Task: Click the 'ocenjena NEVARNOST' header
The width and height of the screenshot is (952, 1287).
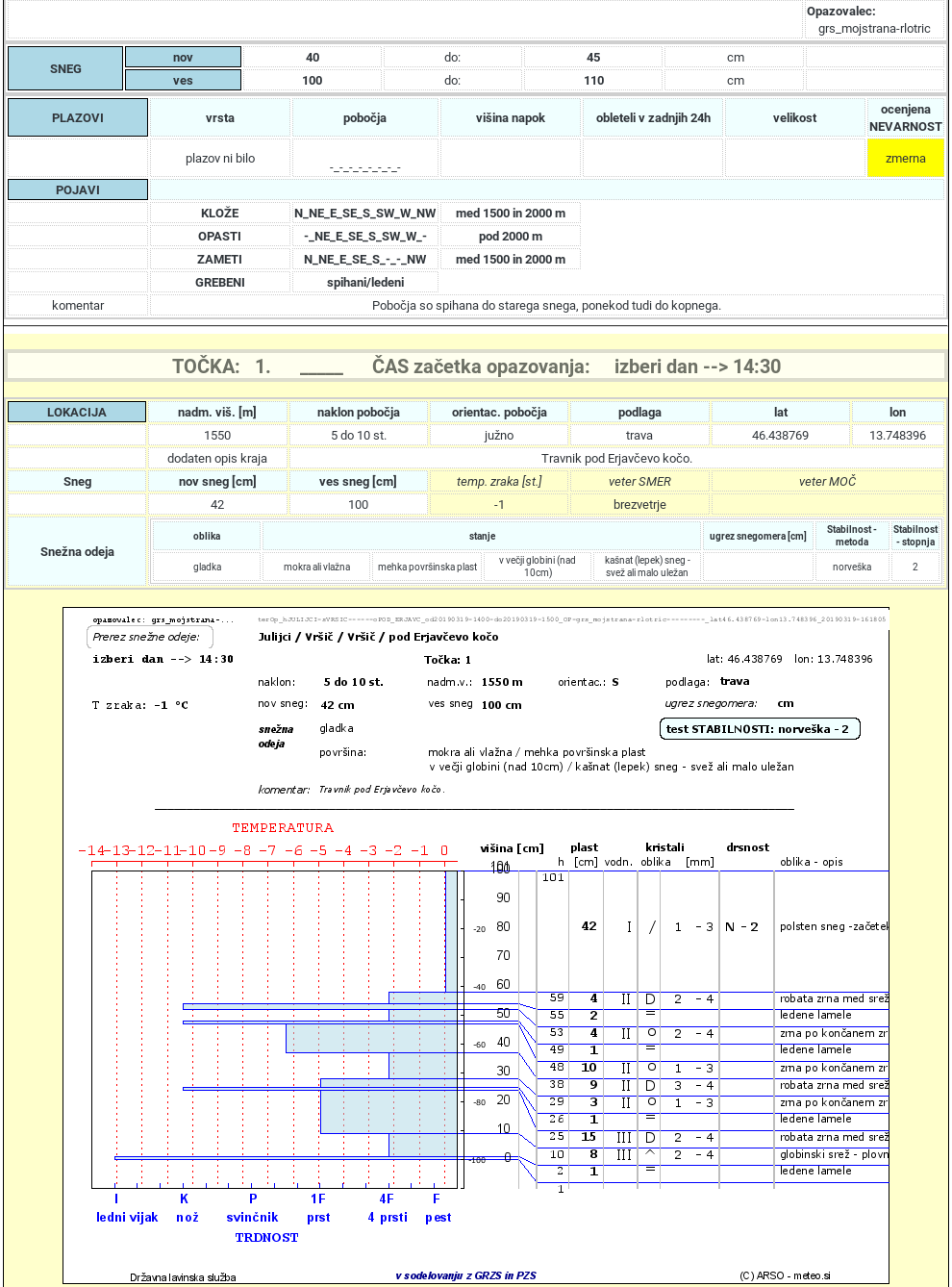Action: 906,118
